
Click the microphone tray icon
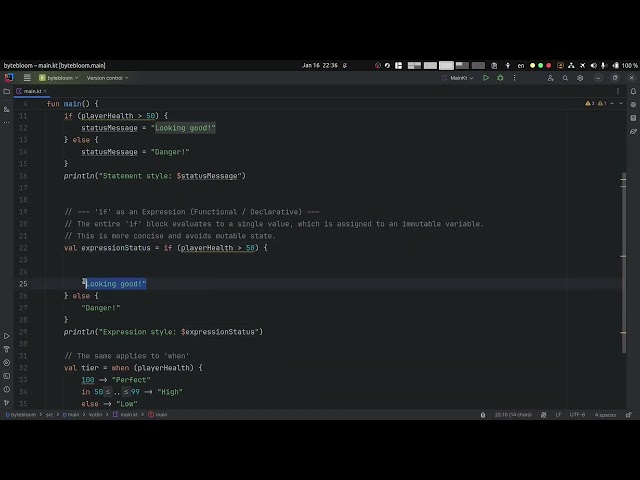click(x=604, y=65)
